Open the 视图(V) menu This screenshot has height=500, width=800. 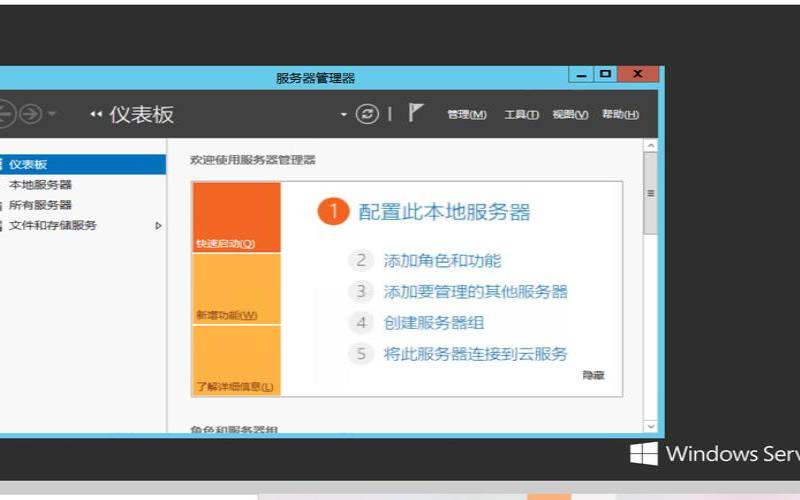(x=570, y=114)
